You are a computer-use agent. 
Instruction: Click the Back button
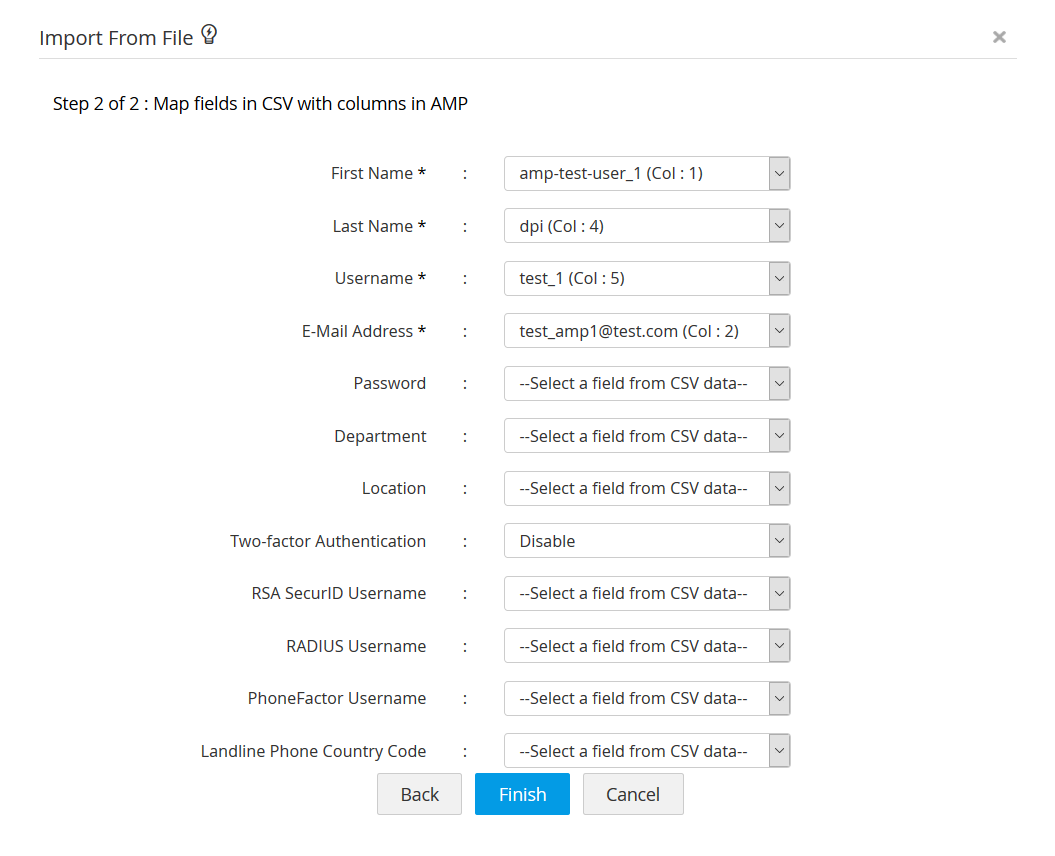click(419, 794)
